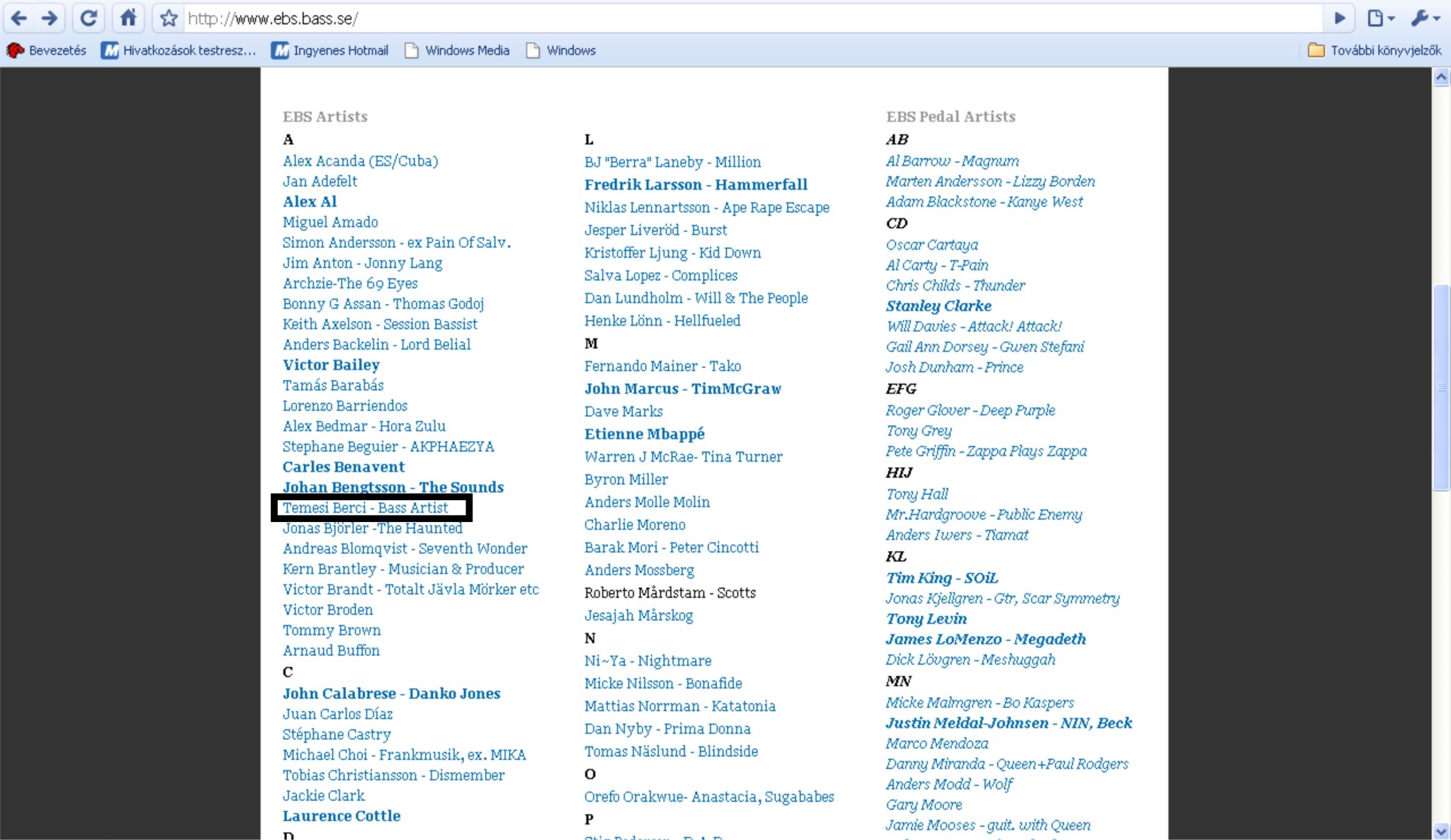Screen dimensions: 1451x840
Task: Open Justin Meldal-Johnsen - NIN, Beck link
Action: [1009, 723]
